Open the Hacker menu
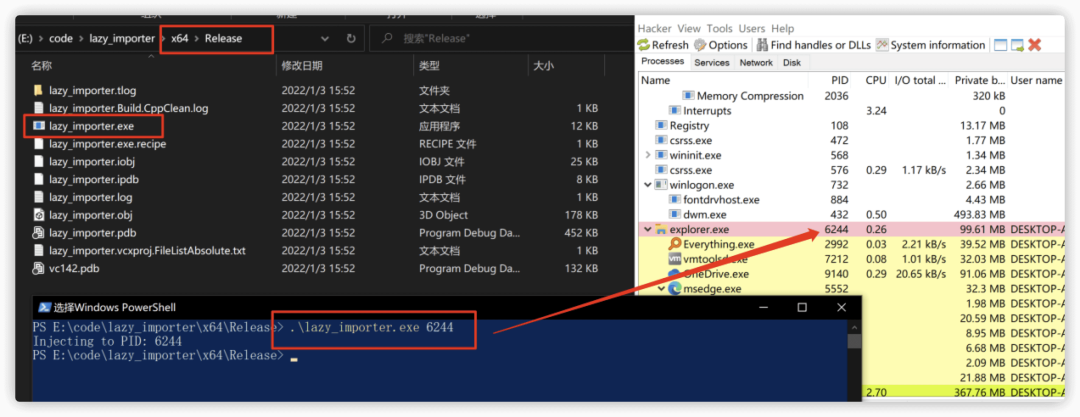Viewport: 1080px width, 417px height. (x=654, y=28)
